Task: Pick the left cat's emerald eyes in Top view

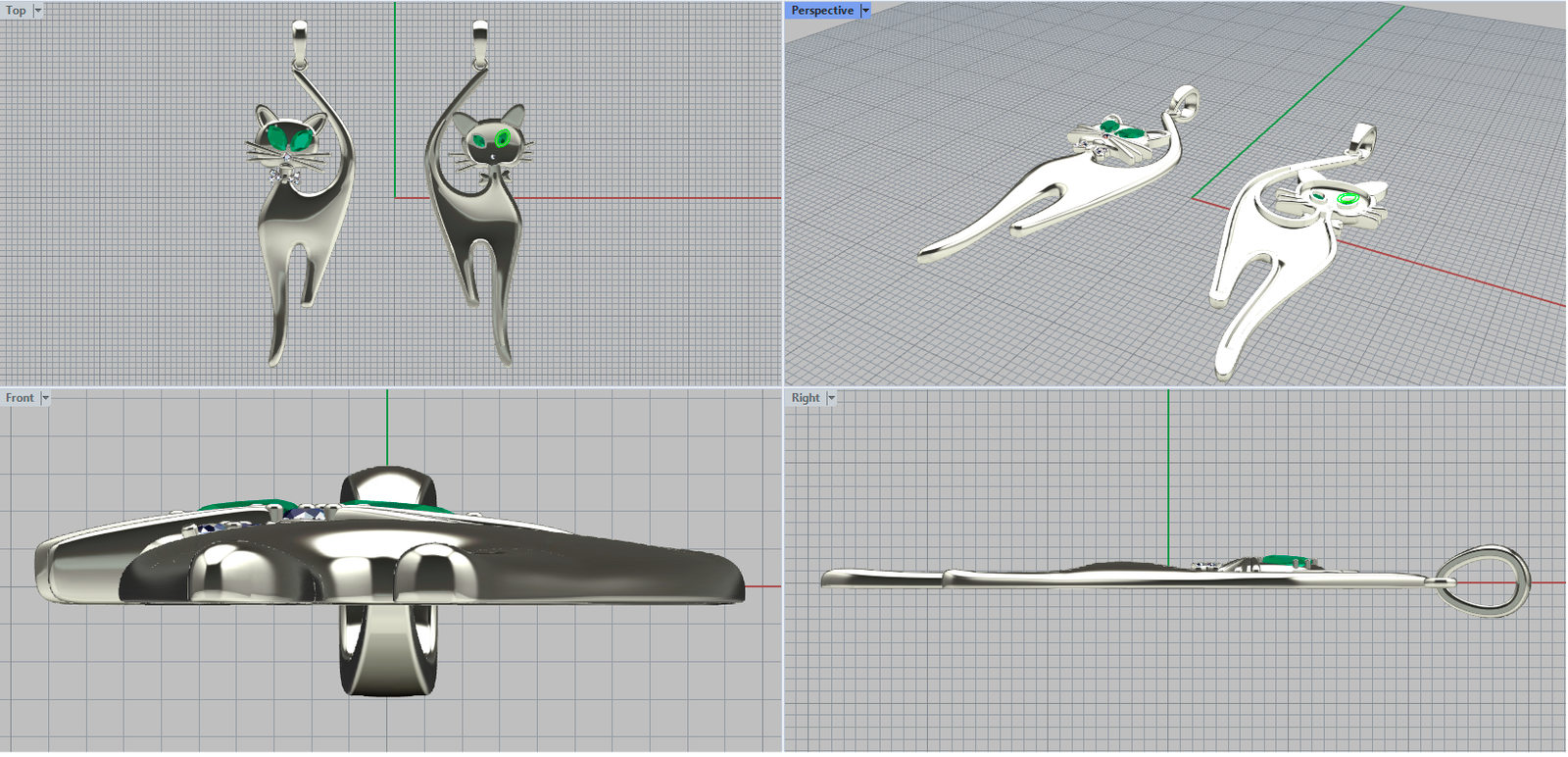Action: click(285, 139)
